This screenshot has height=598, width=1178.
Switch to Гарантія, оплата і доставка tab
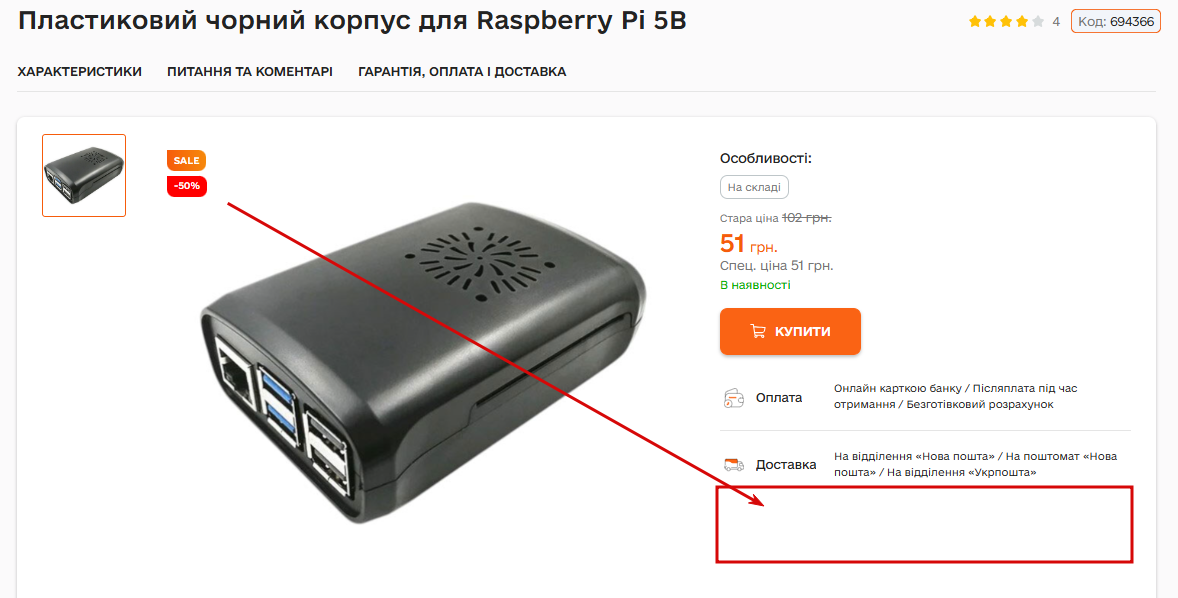click(462, 72)
